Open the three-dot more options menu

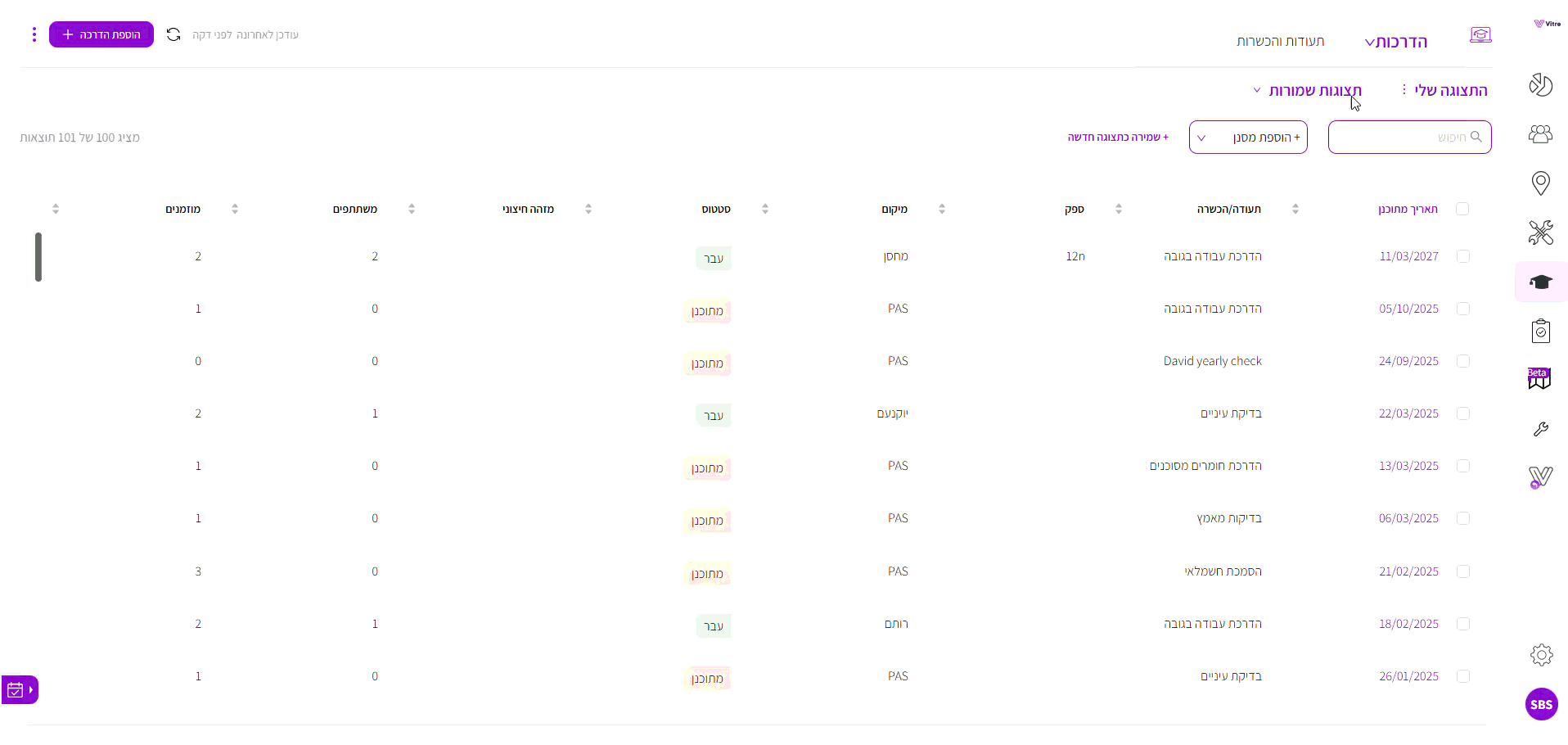(x=34, y=34)
